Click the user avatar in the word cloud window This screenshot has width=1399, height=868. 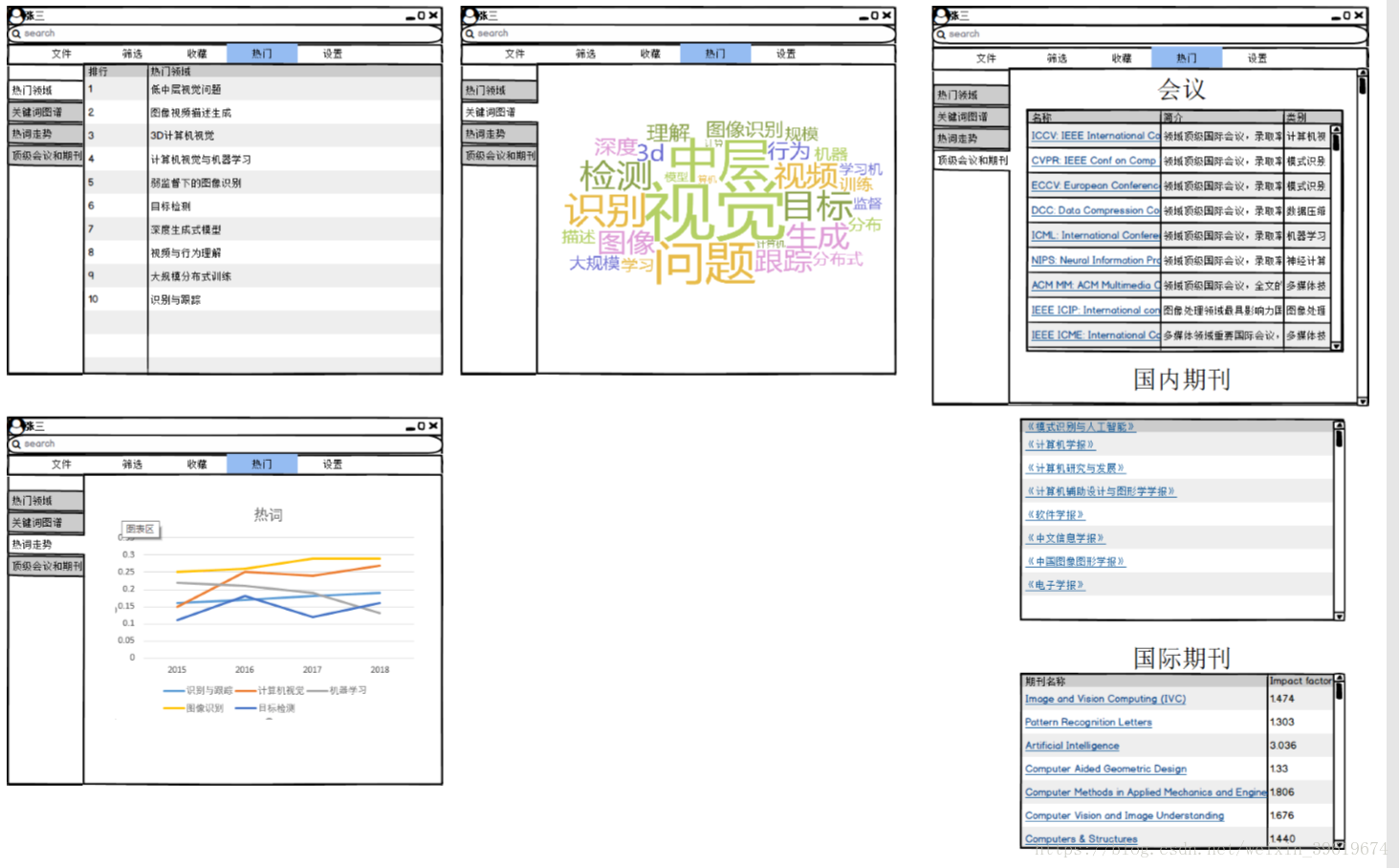point(470,14)
